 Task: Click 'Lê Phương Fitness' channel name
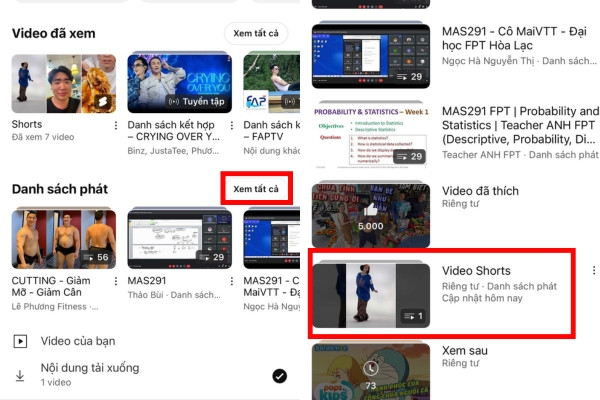[x=49, y=307]
